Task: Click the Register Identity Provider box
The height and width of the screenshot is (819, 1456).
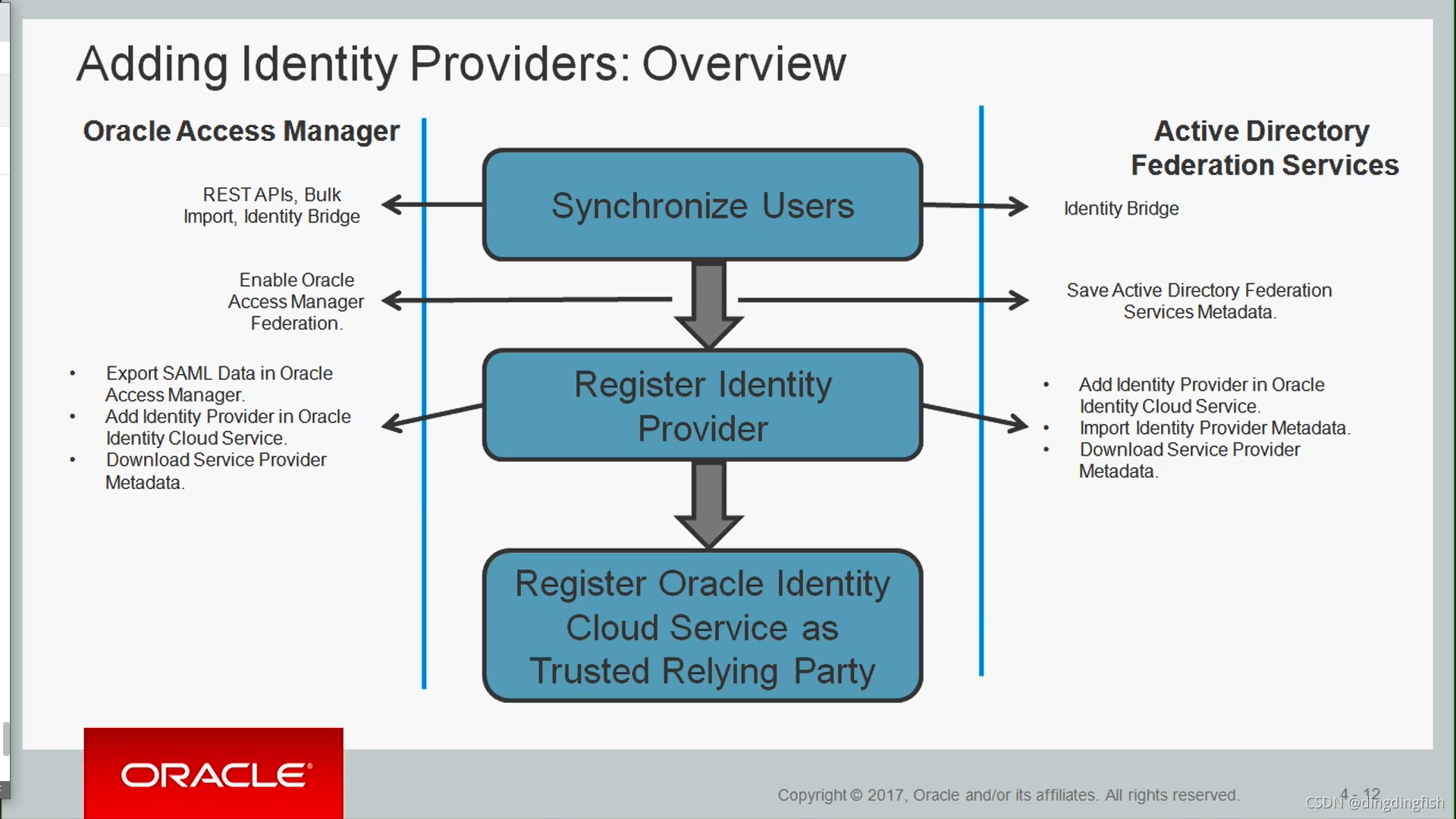Action: click(x=702, y=406)
